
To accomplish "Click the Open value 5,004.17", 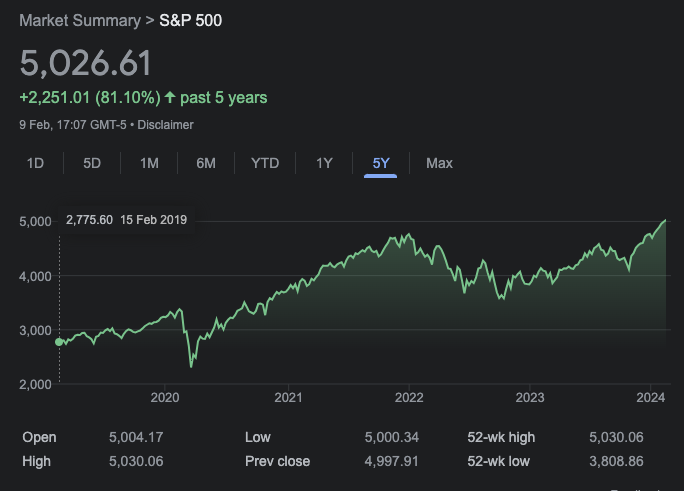I will click(x=136, y=437).
